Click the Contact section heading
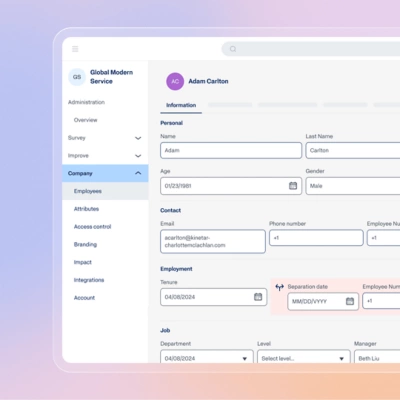 point(170,210)
